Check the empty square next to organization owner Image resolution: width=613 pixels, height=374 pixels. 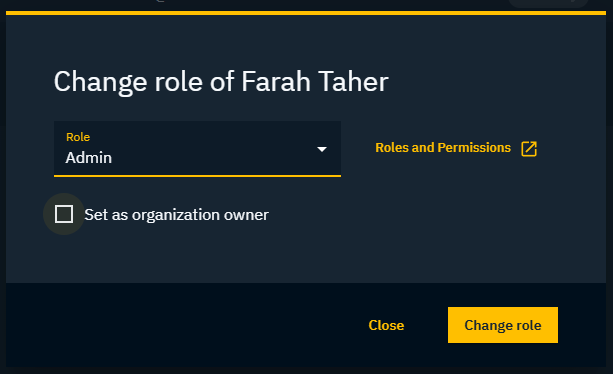64,214
